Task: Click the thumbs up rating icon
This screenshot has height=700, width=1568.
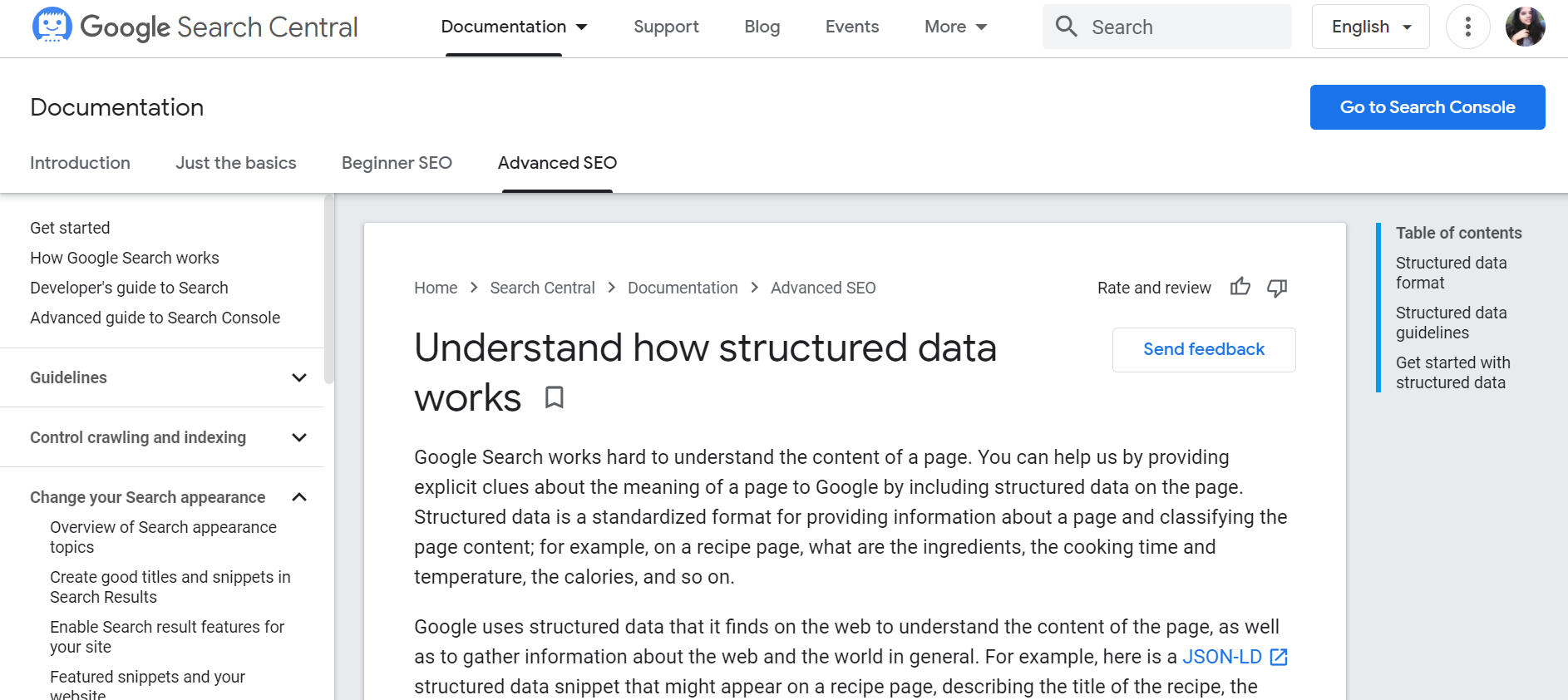Action: click(x=1240, y=288)
